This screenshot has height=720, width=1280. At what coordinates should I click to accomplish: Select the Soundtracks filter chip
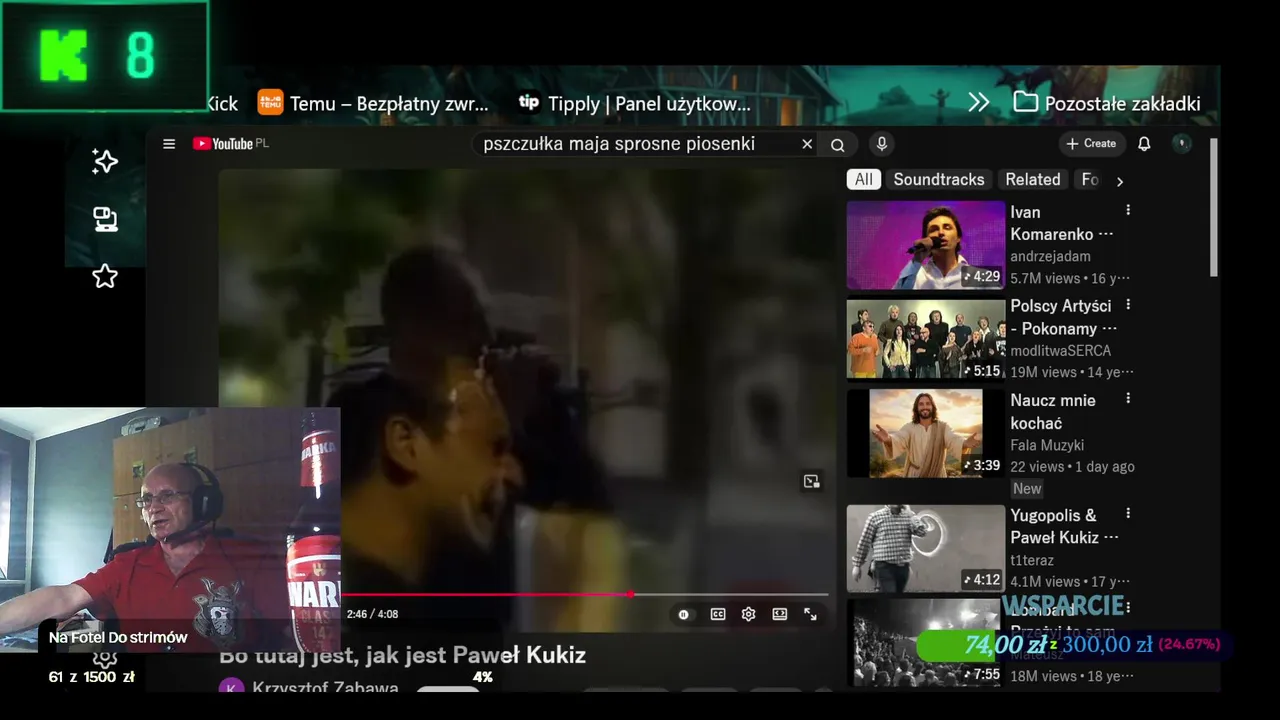(939, 180)
